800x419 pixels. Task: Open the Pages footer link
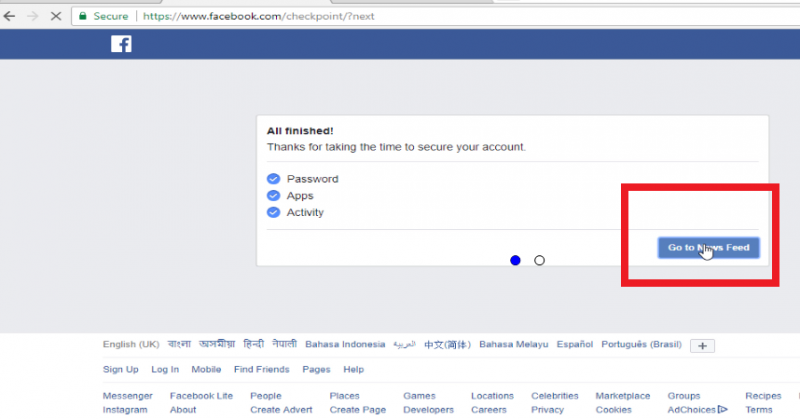pyautogui.click(x=316, y=369)
